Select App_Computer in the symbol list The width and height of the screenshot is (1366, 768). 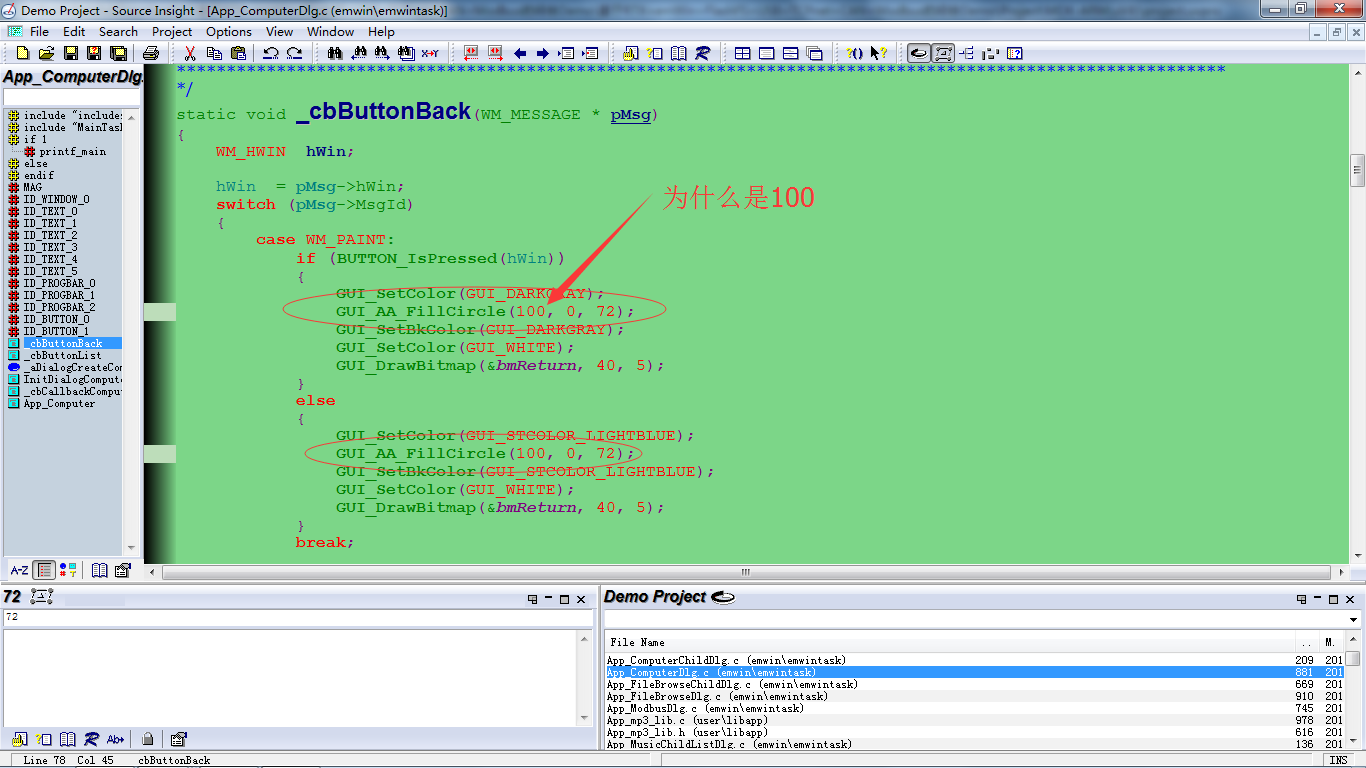[x=59, y=403]
